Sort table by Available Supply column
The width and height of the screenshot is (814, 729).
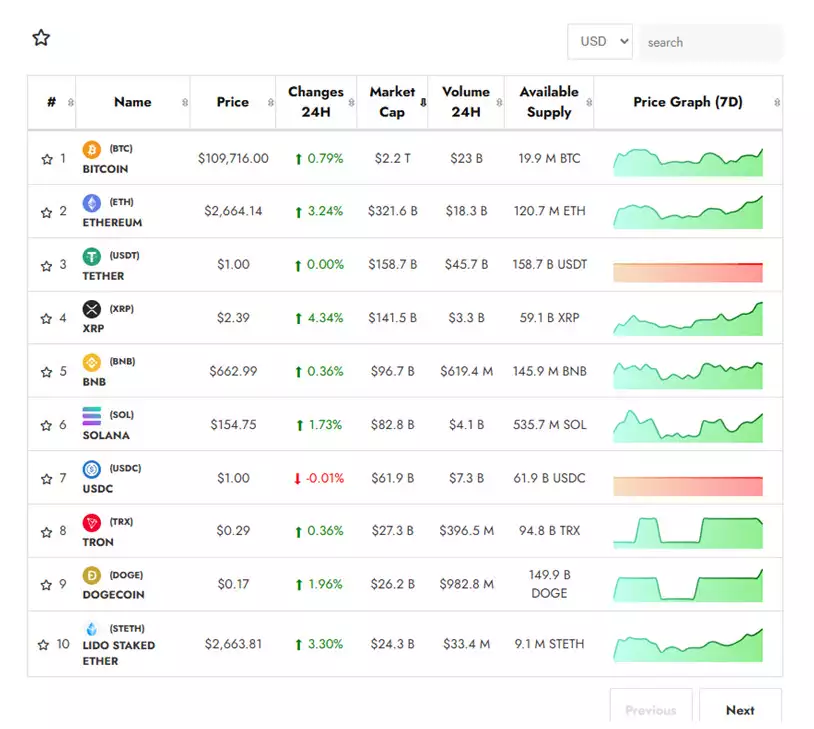point(549,102)
